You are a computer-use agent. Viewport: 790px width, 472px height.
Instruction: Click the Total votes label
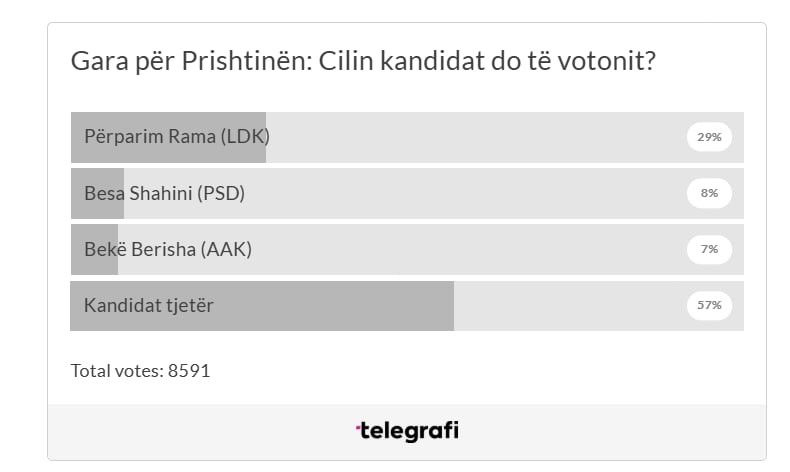tap(117, 371)
